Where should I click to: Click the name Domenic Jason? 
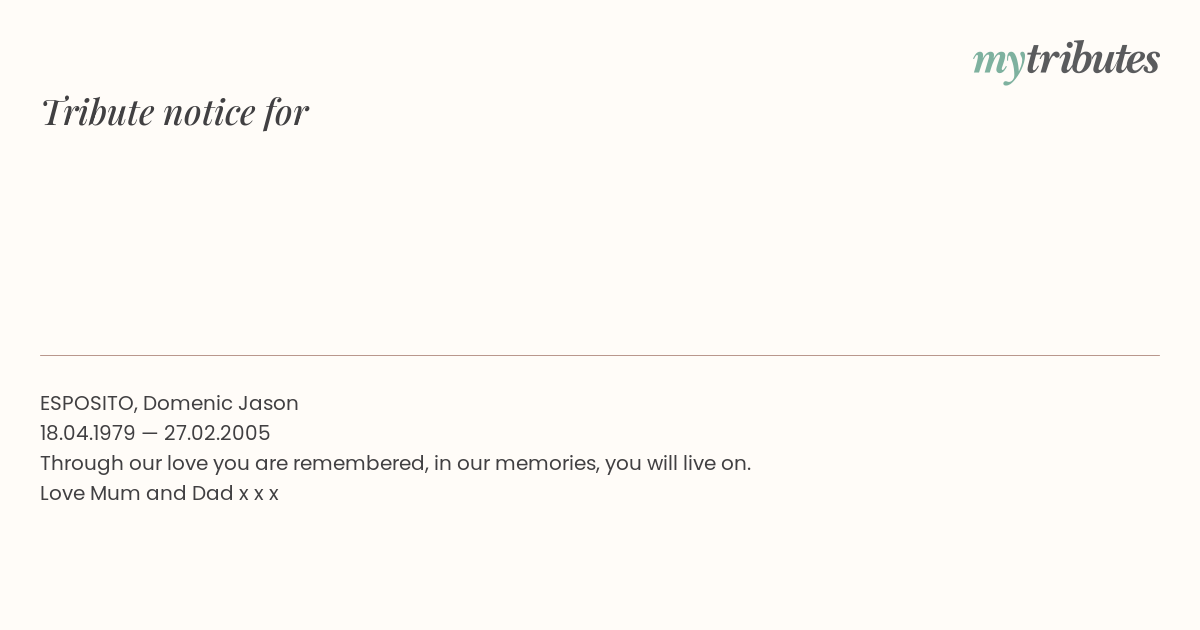[x=221, y=403]
